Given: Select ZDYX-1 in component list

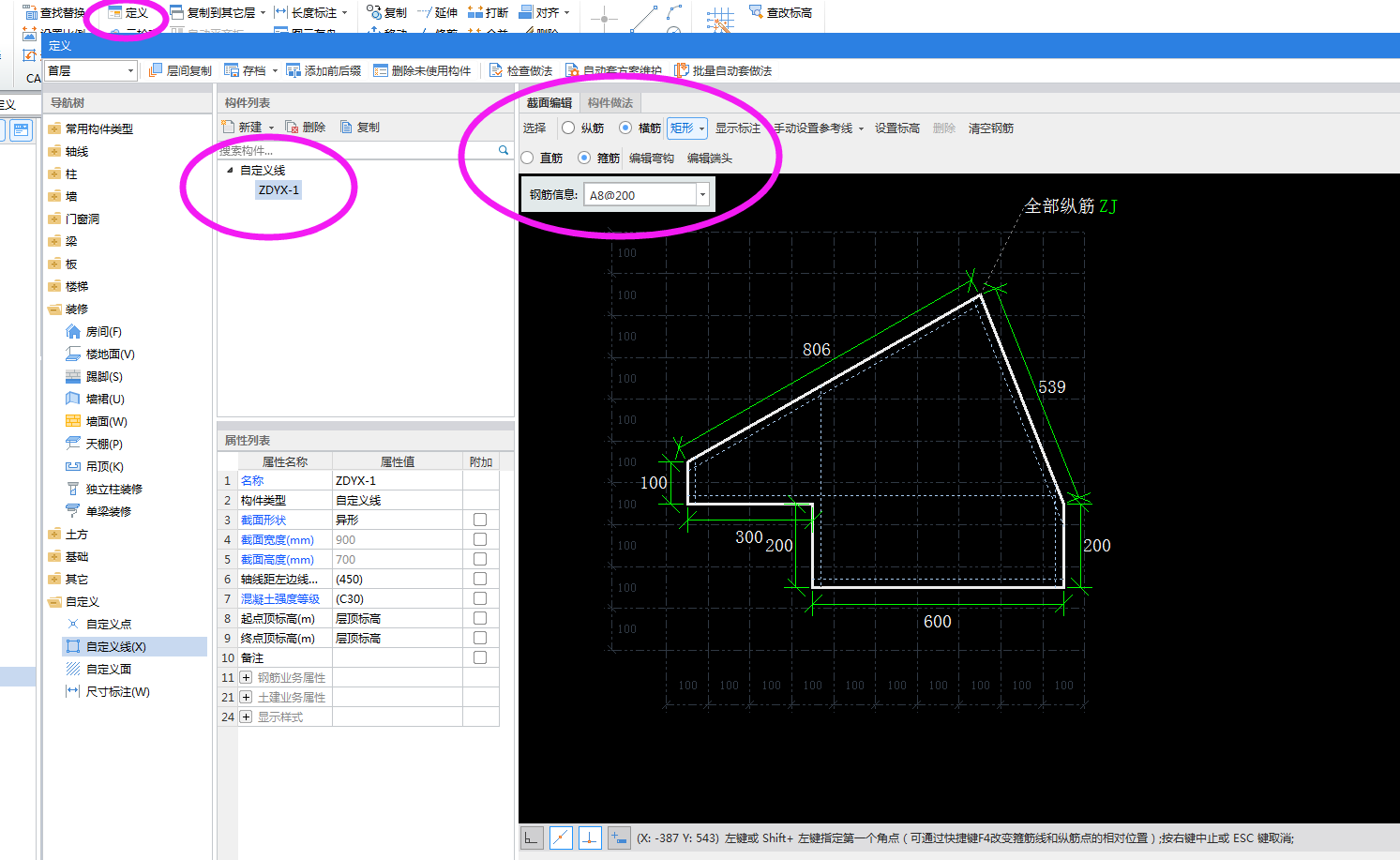Looking at the screenshot, I should pyautogui.click(x=278, y=189).
